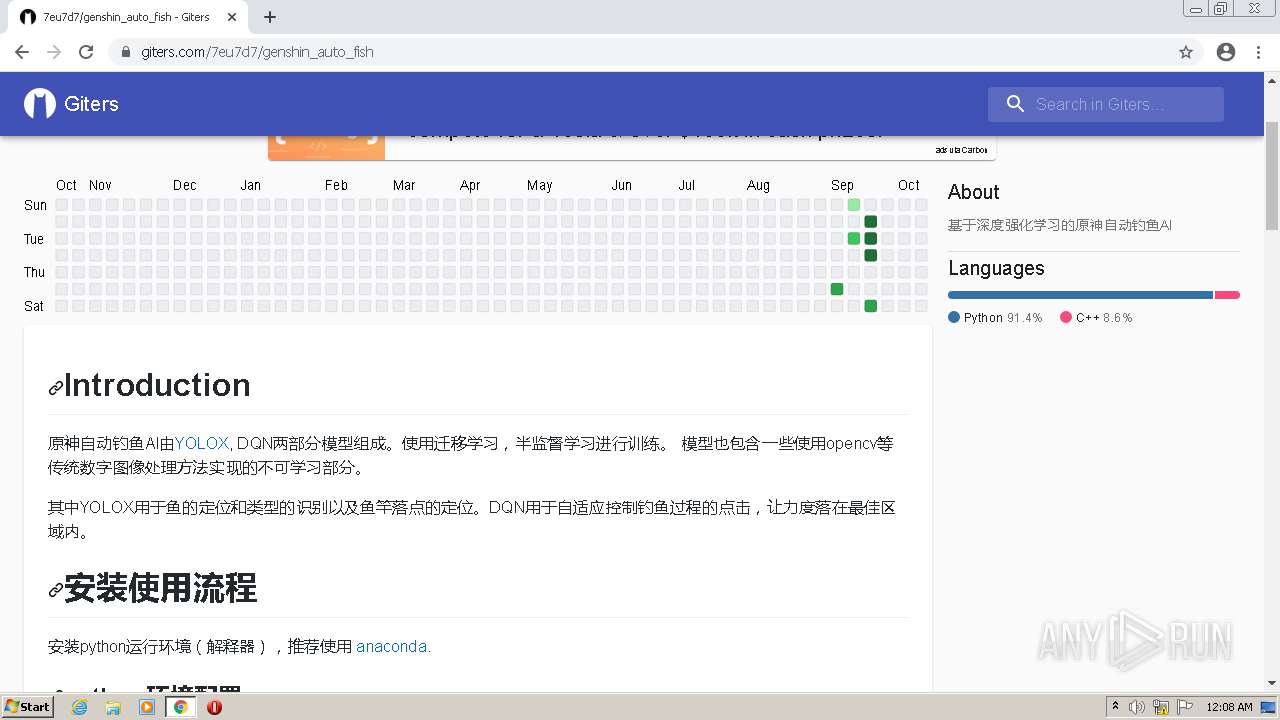Go forward with browser forward arrow
The height and width of the screenshot is (720, 1280).
(x=54, y=52)
